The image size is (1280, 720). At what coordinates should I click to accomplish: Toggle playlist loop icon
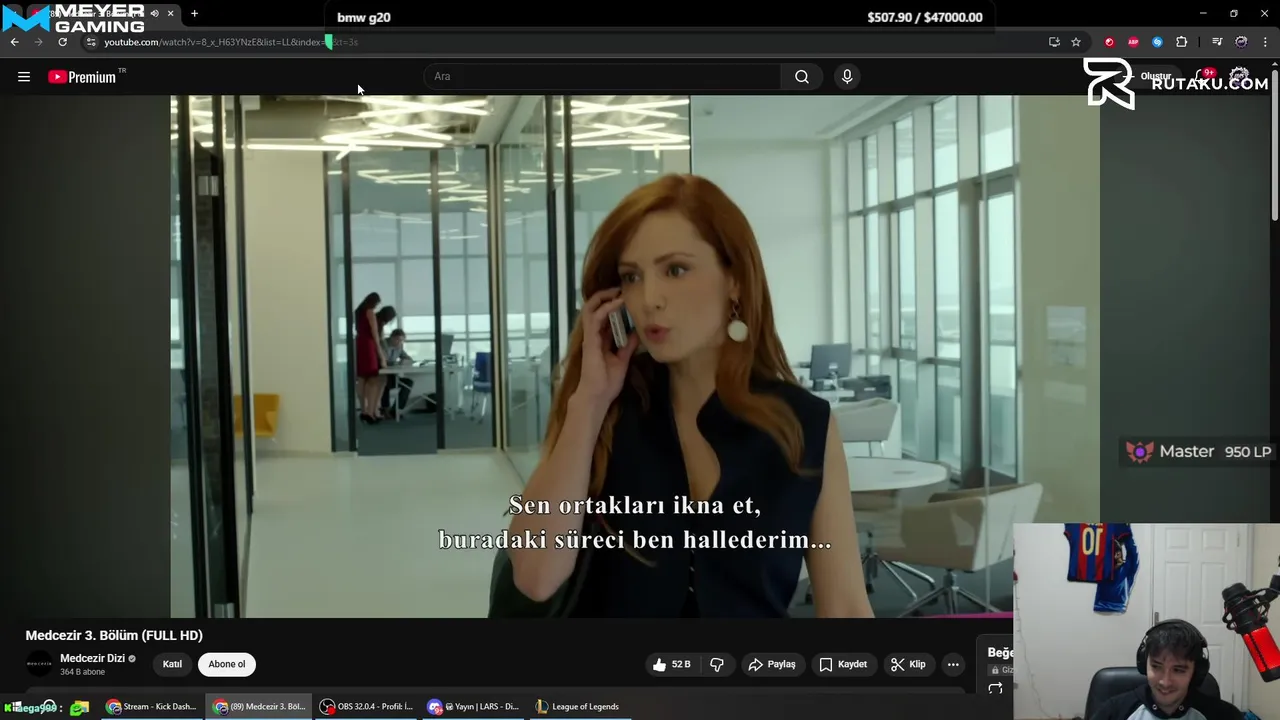coord(995,689)
